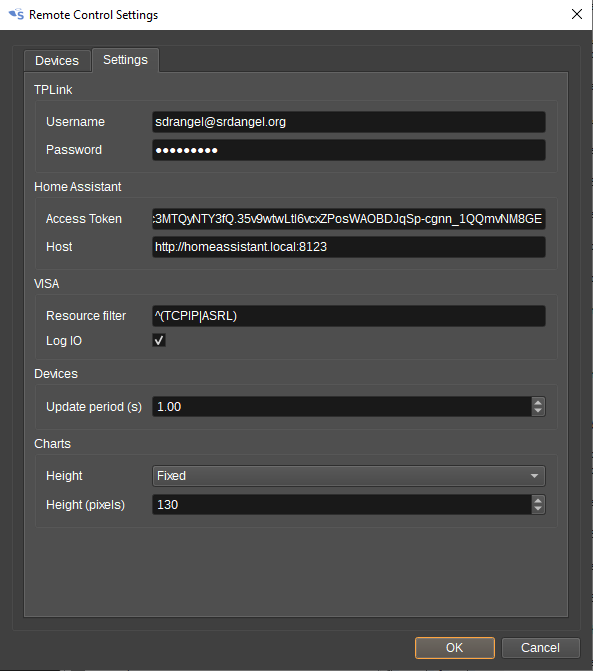This screenshot has width=593, height=671.
Task: Click the 'Height' label beside the Fixed dropdown
Action: (x=64, y=476)
